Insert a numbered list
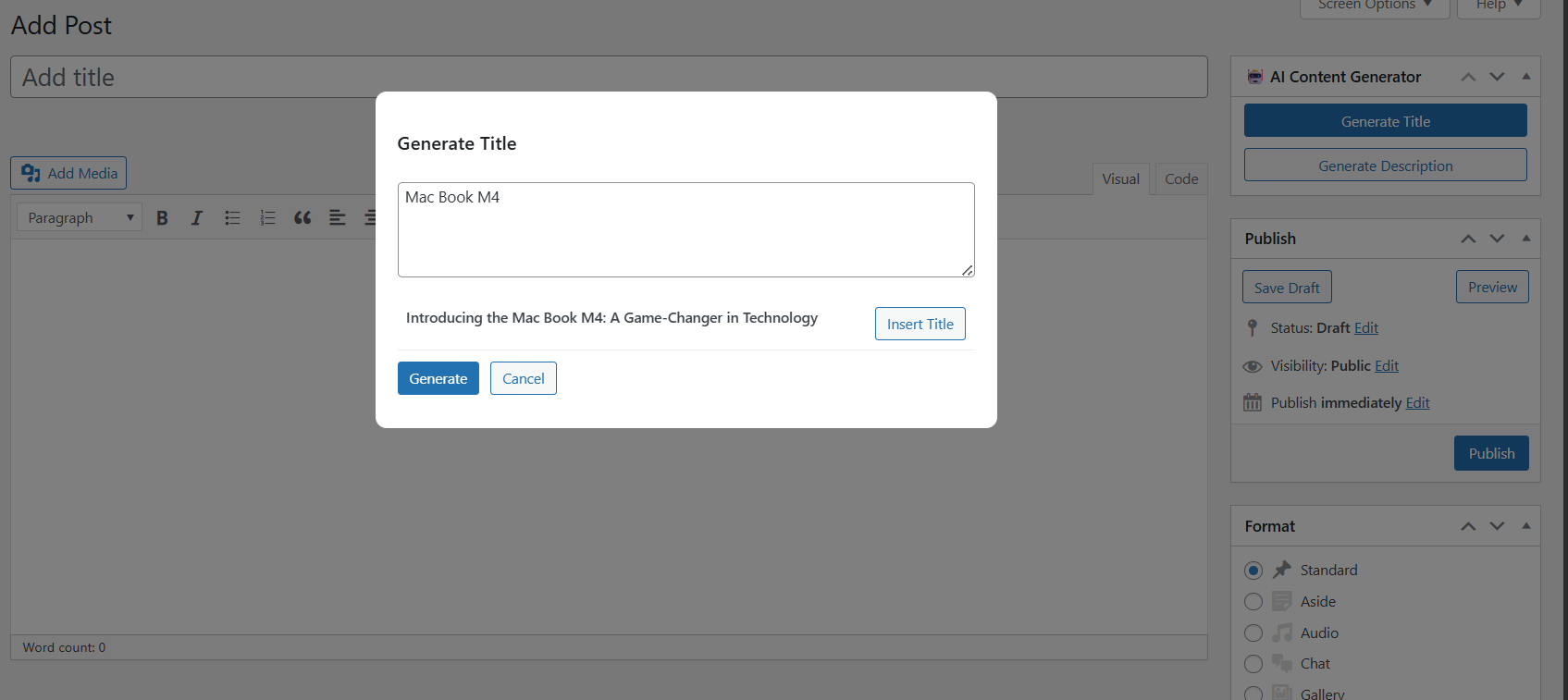Screen dimensions: 1568x700 point(267,218)
